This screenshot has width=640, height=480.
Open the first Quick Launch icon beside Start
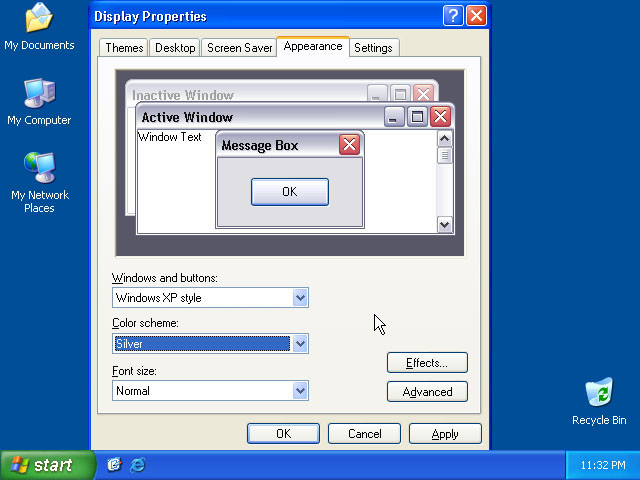(114, 464)
